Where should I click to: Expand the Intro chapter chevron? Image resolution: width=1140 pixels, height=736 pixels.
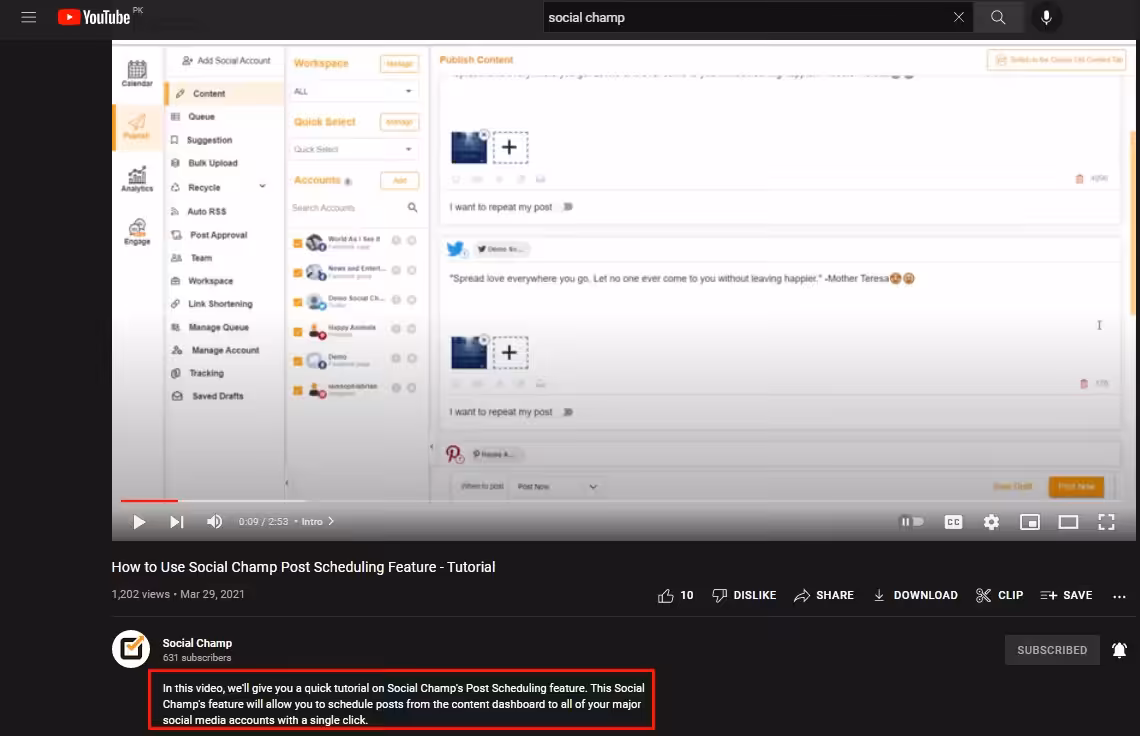[331, 521]
